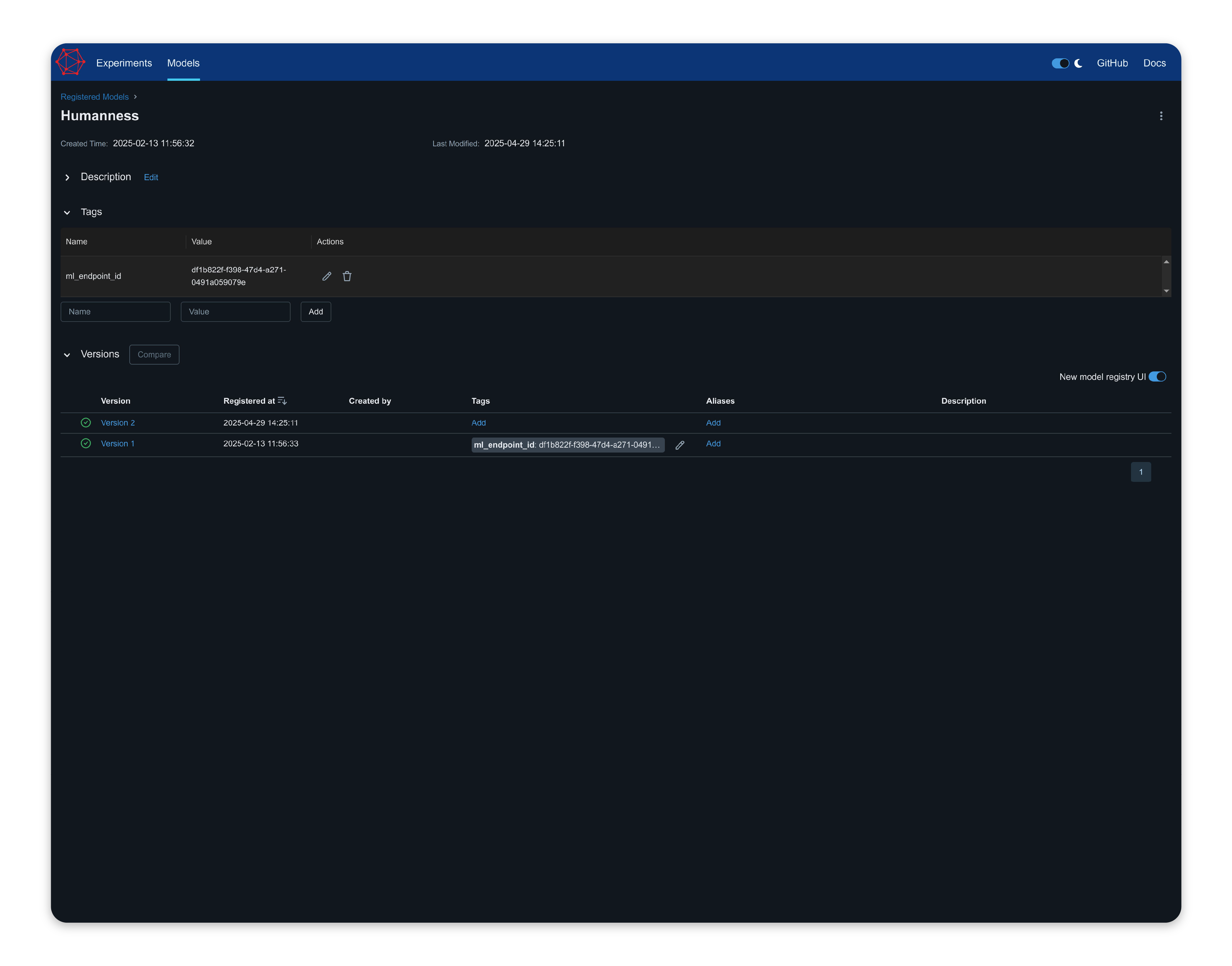Click the moon dark-theme icon
This screenshot has width=1232, height=966.
1078,63
